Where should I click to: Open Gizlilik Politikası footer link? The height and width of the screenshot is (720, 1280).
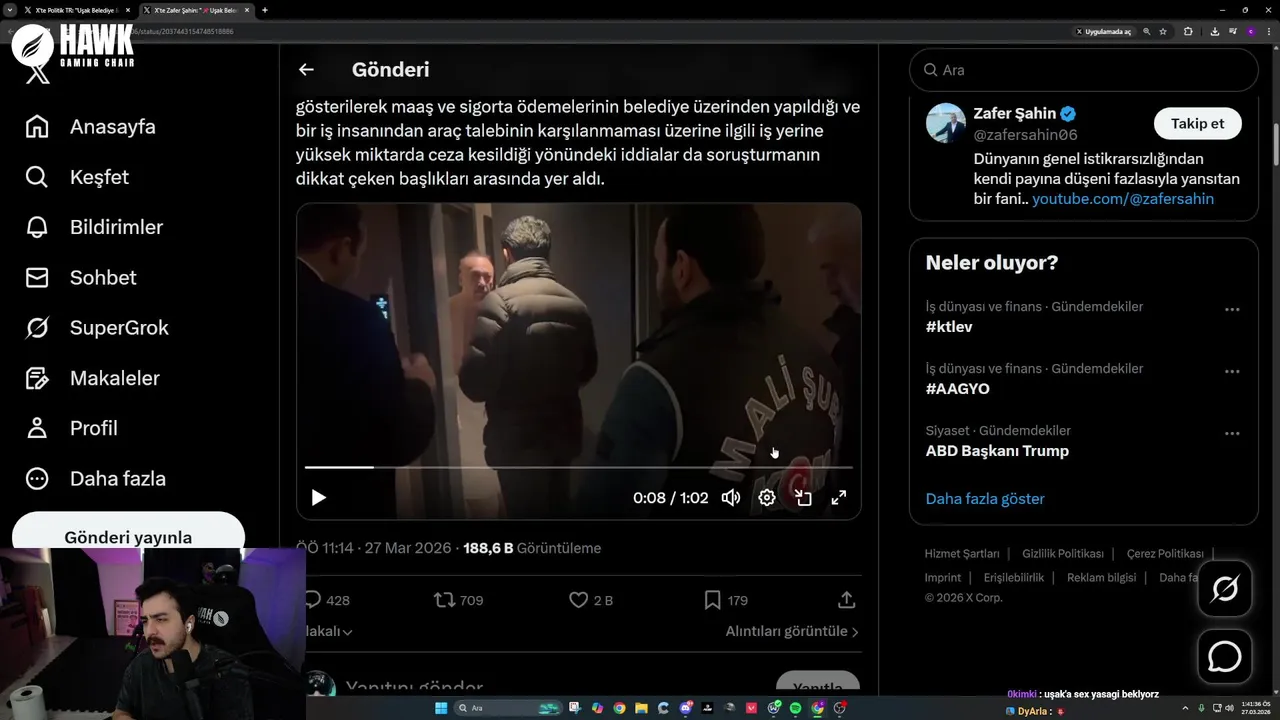(1063, 553)
